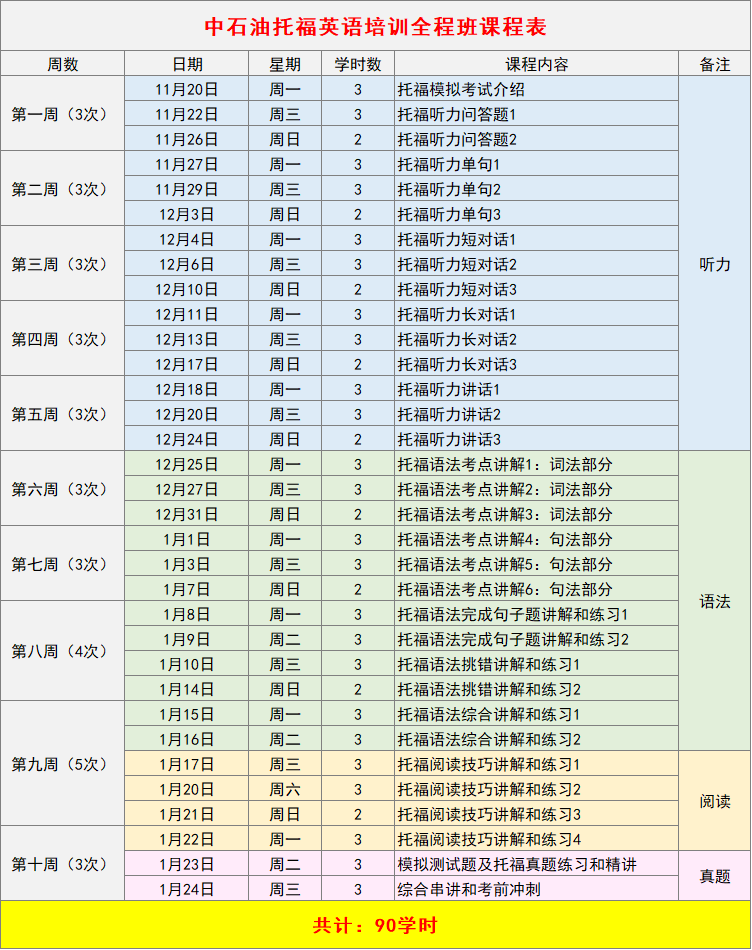Select the 学时数 column header

358,64
